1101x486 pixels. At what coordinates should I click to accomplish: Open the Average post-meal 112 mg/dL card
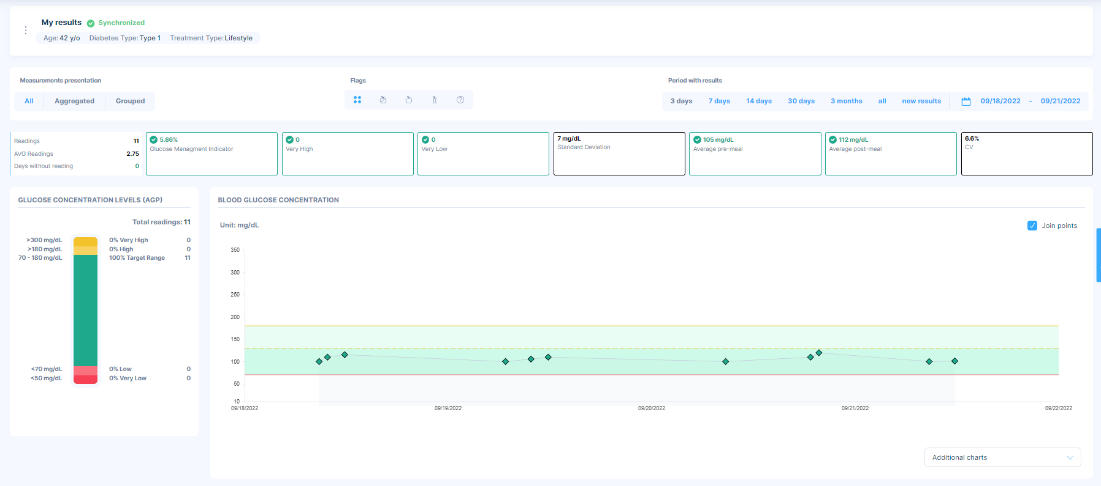point(891,154)
